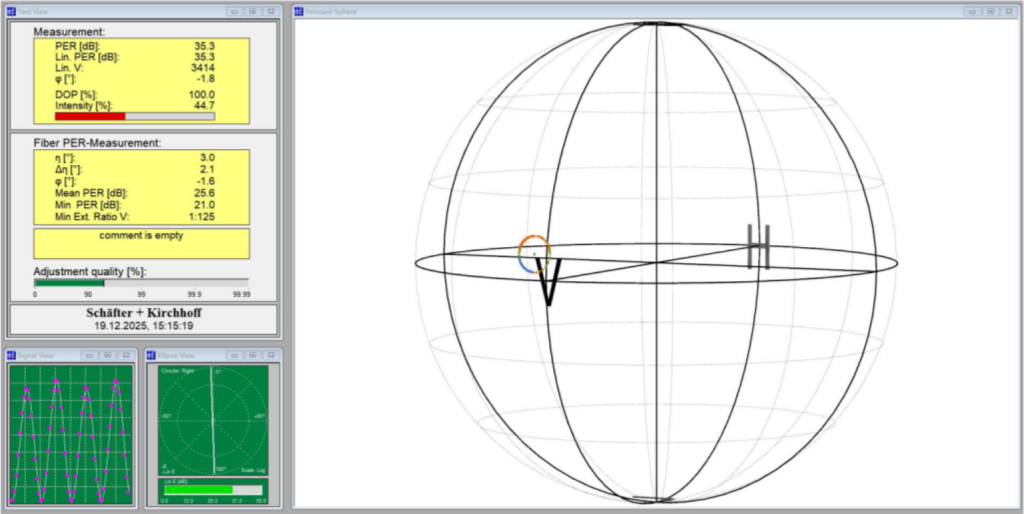Click the colored polarization circle on the sphere

pos(535,254)
